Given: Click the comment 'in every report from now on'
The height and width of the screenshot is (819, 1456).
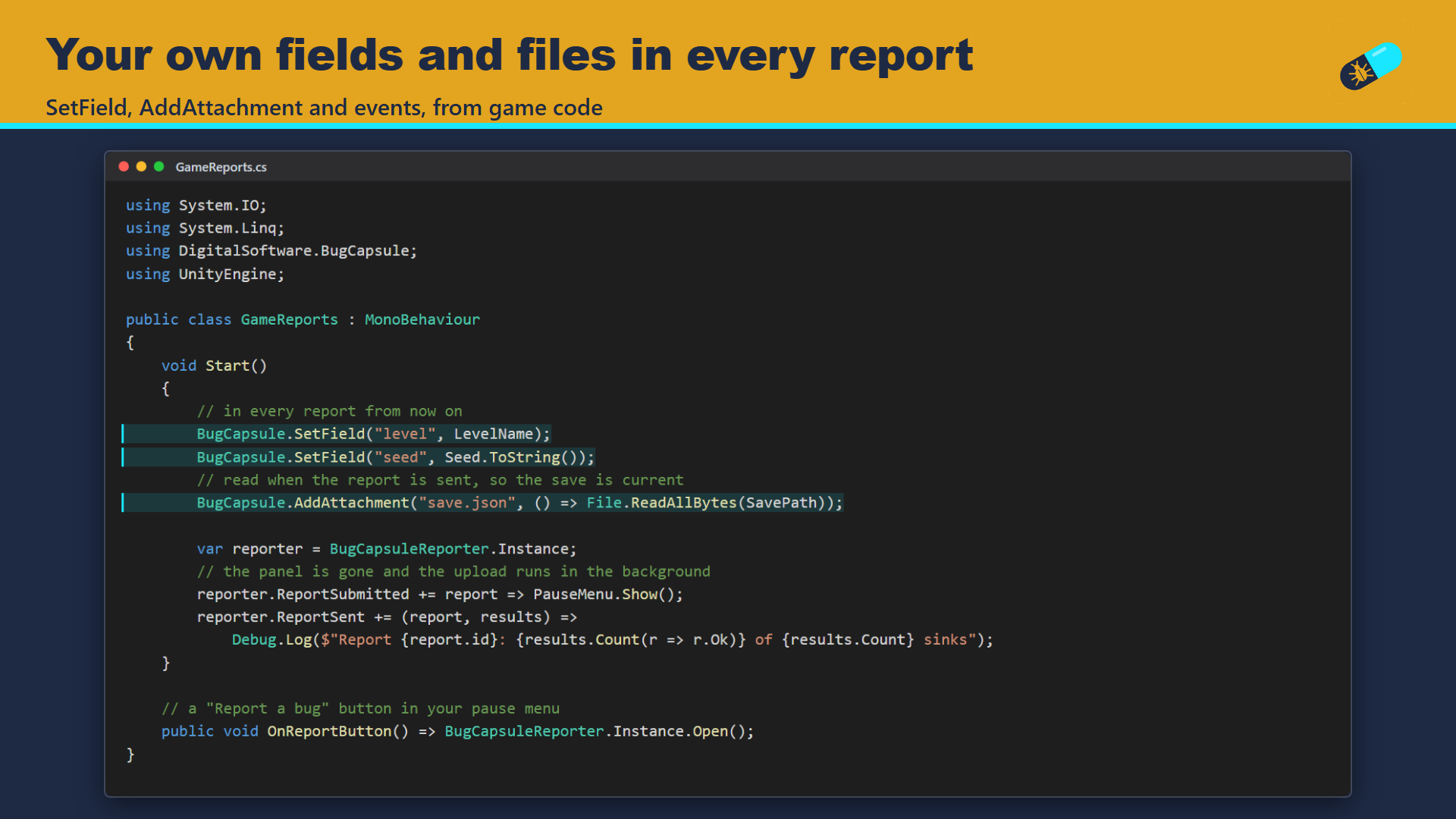Looking at the screenshot, I should point(329,411).
